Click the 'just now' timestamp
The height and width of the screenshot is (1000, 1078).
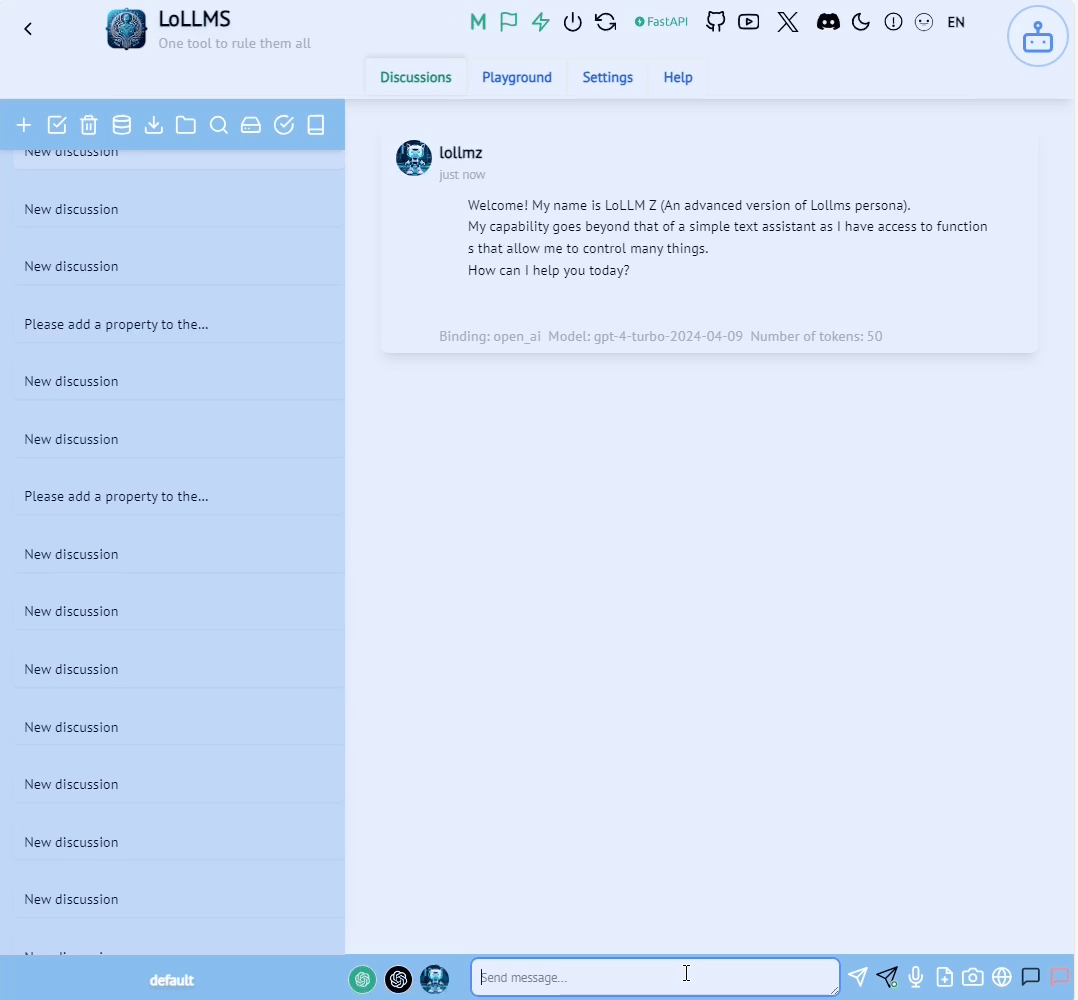point(462,175)
